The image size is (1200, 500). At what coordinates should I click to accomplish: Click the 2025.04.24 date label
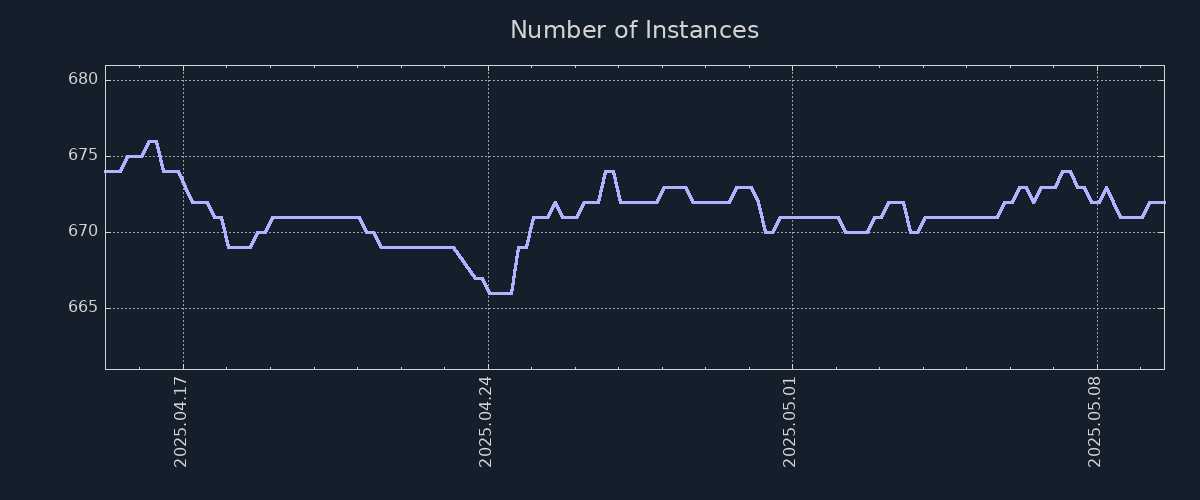[x=487, y=422]
